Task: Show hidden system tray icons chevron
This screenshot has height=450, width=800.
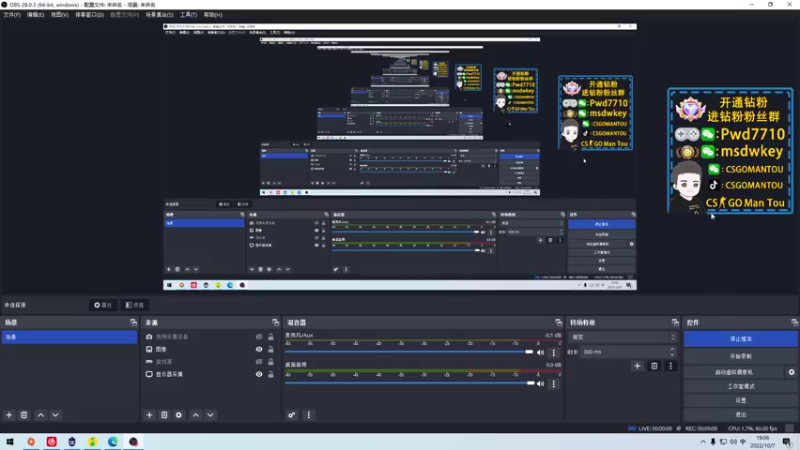Action: [x=703, y=442]
